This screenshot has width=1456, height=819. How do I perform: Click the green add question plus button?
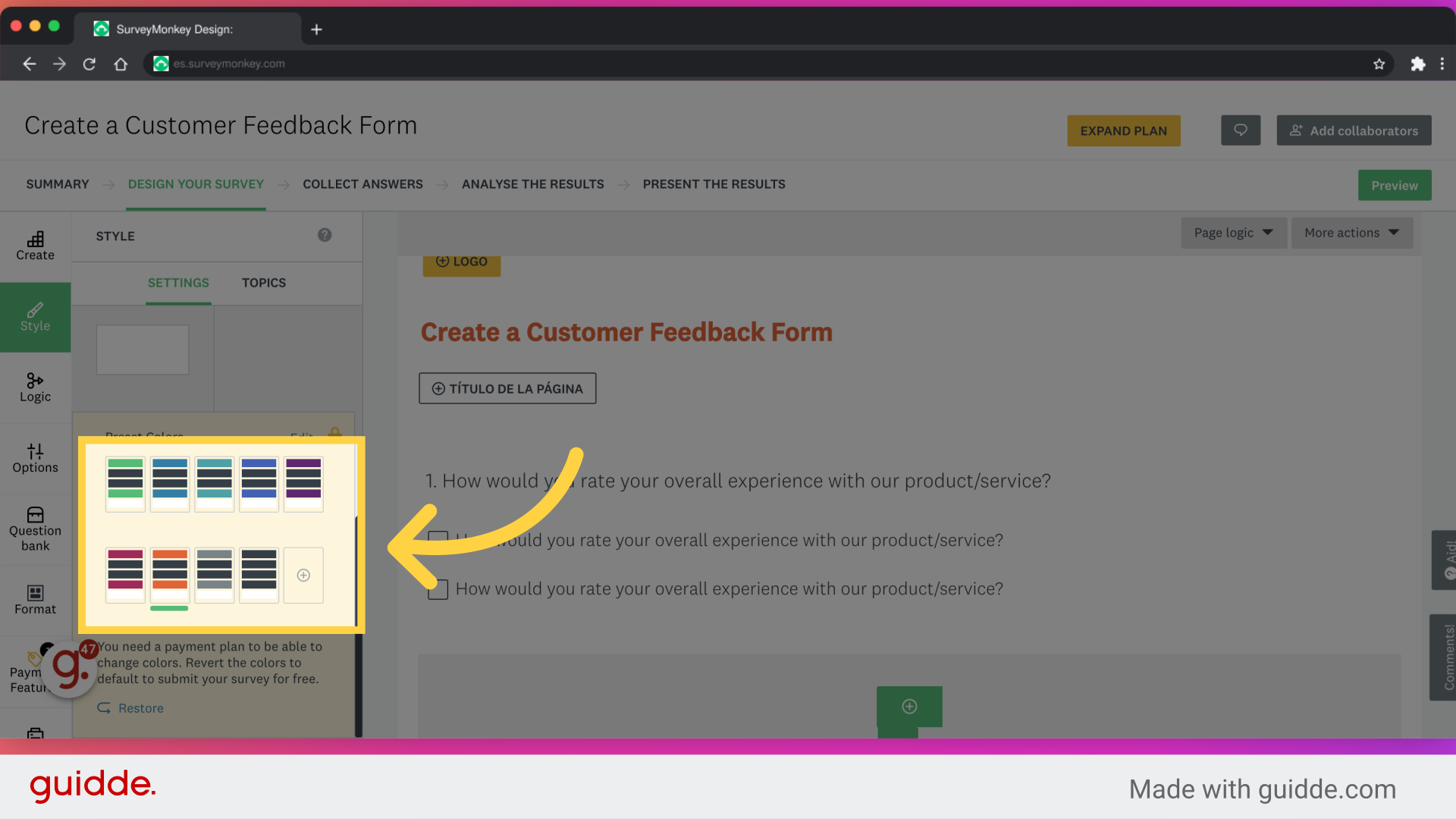909,707
